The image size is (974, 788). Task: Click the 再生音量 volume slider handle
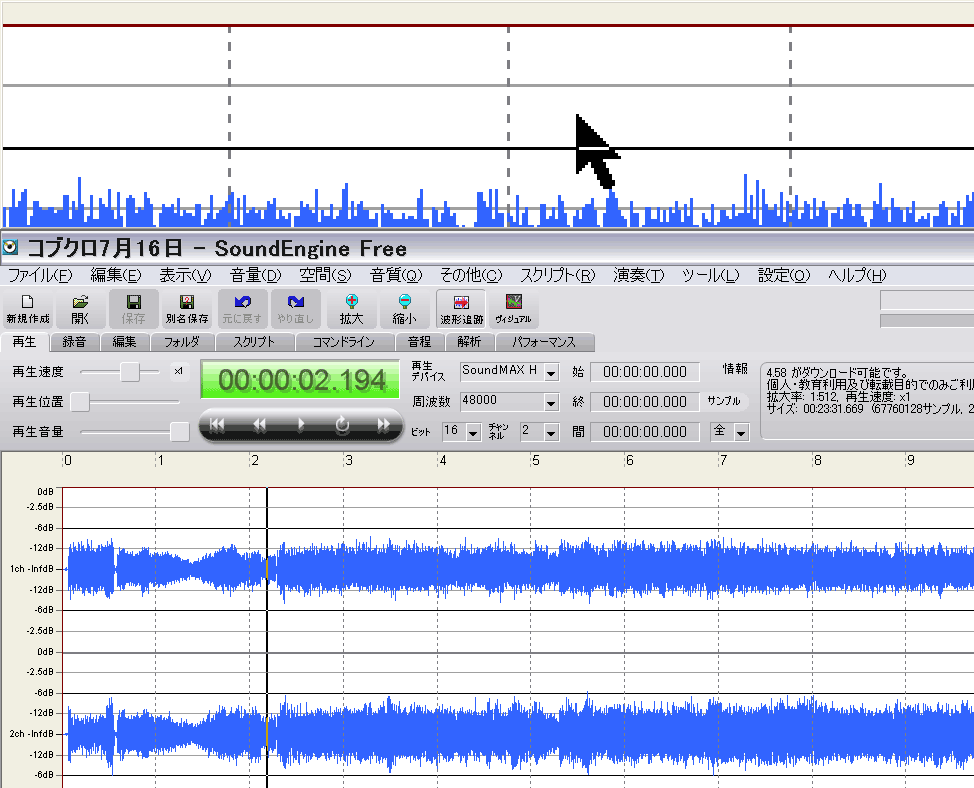point(180,432)
